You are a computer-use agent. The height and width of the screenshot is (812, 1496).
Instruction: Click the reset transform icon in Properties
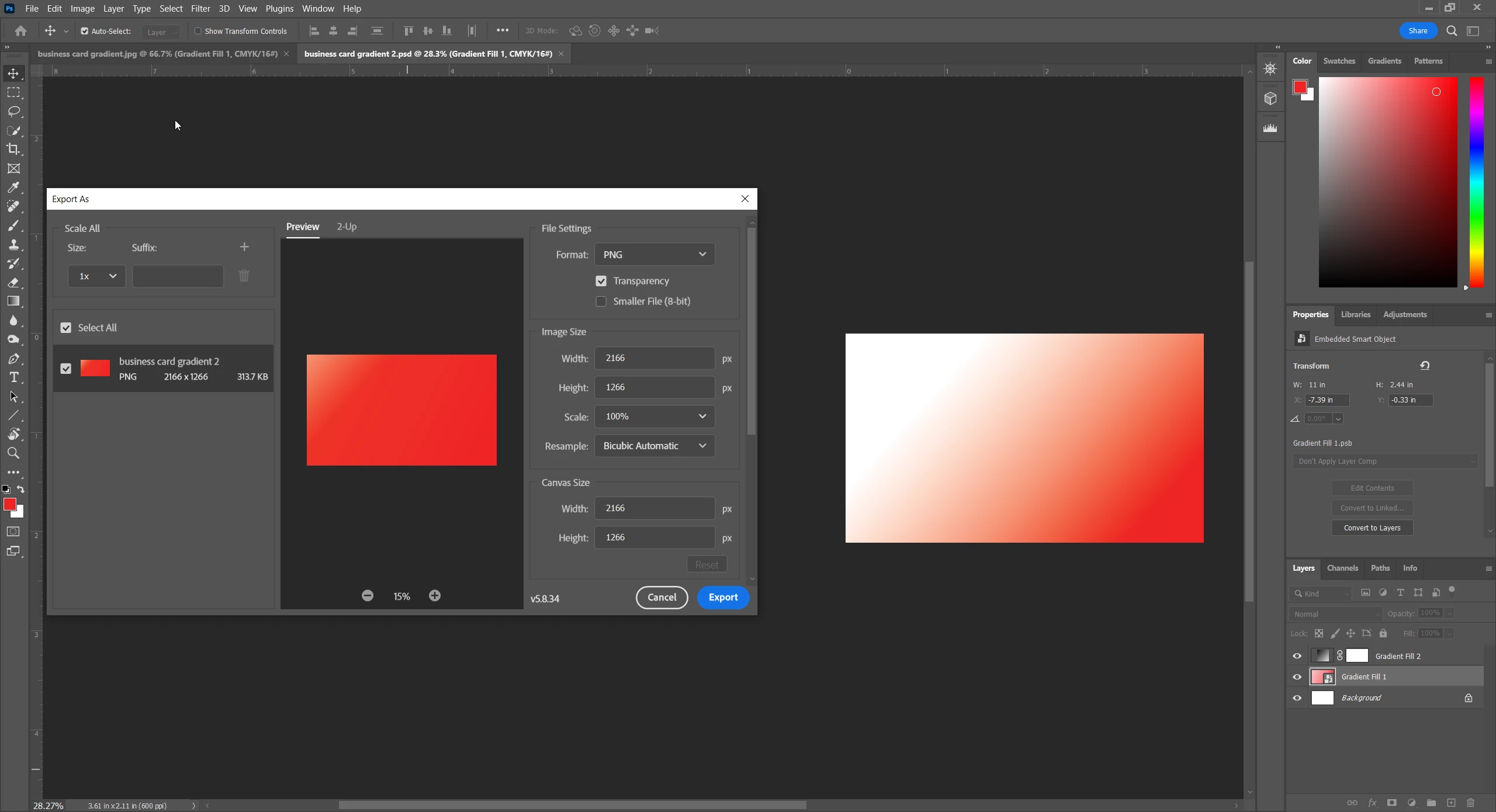1425,366
